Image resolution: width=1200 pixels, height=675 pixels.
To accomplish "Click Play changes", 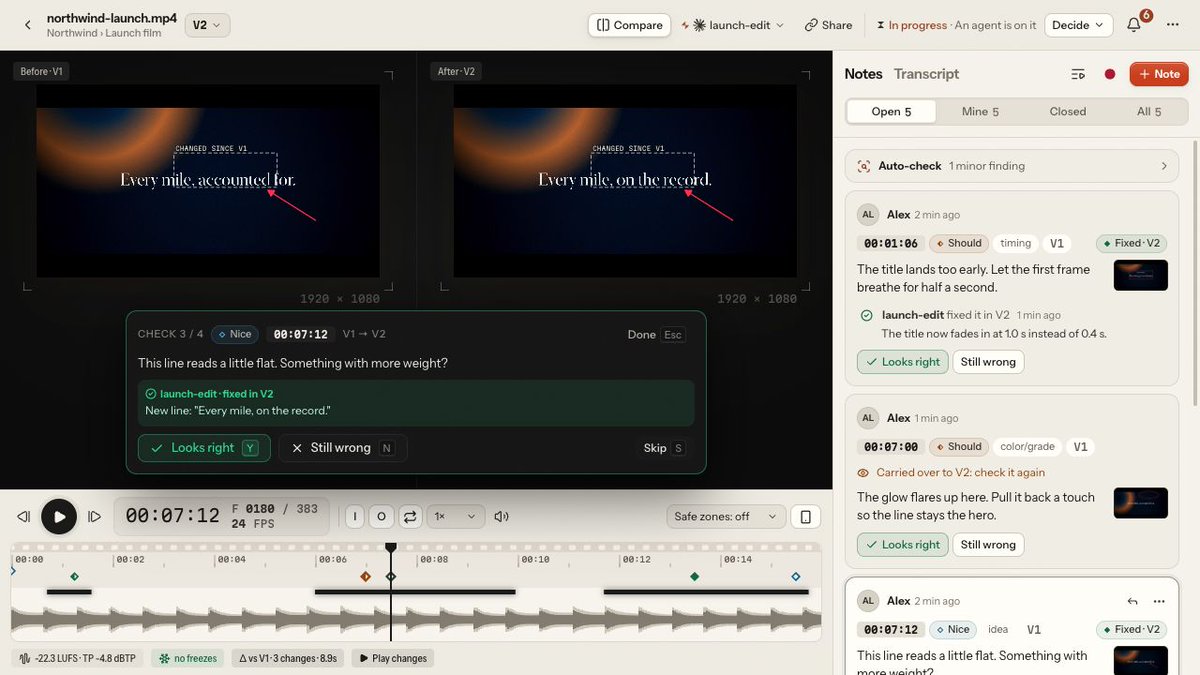I will pos(393,658).
